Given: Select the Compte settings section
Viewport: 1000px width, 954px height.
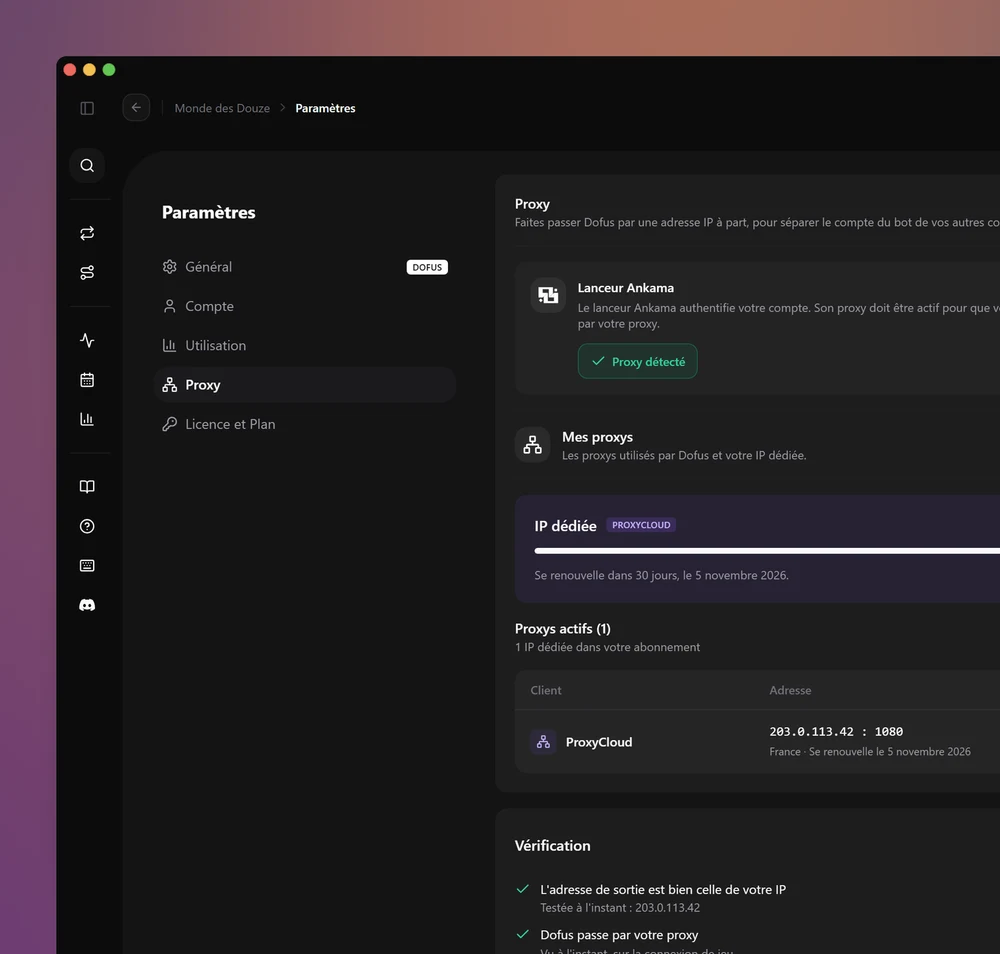Looking at the screenshot, I should point(305,306).
